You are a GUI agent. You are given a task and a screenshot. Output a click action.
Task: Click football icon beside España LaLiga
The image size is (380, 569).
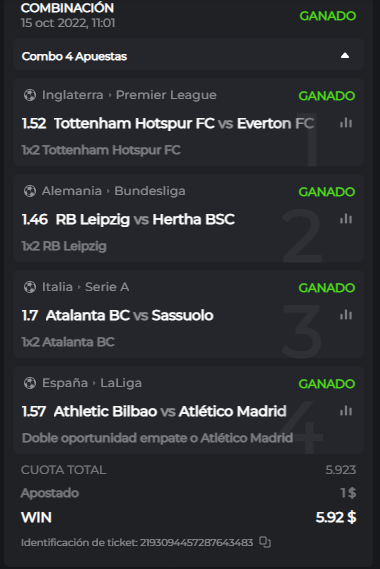pyautogui.click(x=30, y=383)
